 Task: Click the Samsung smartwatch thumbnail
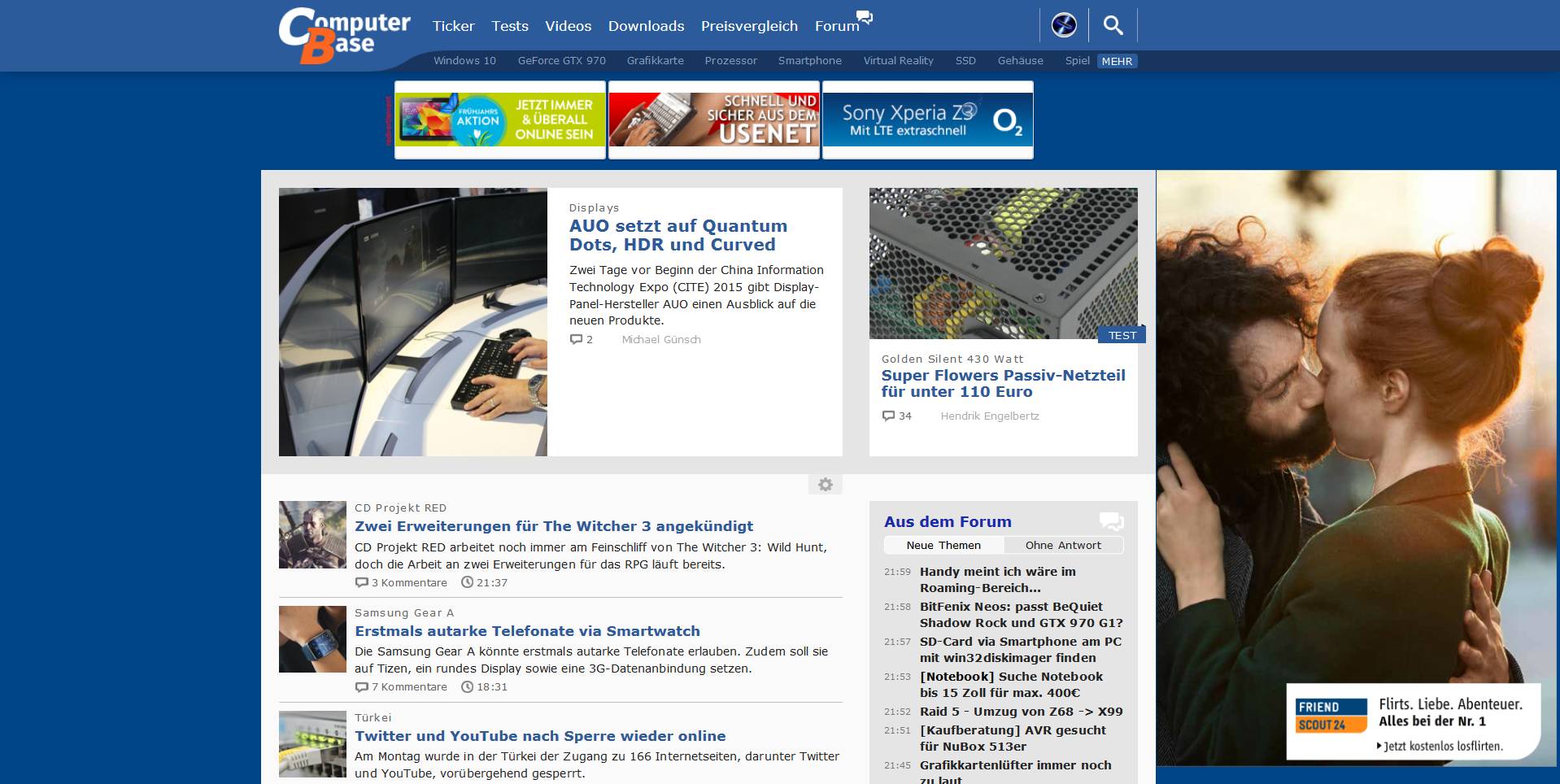point(312,639)
